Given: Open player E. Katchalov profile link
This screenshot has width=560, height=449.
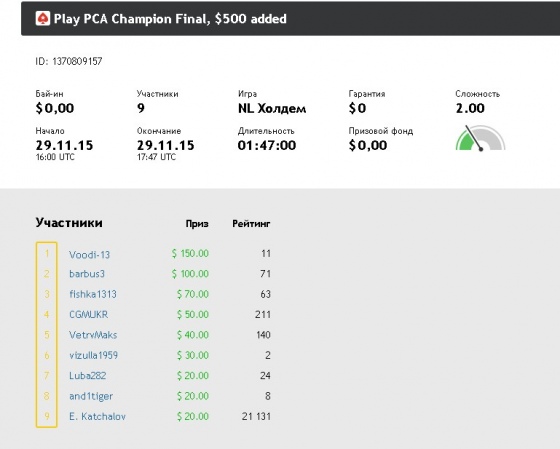Looking at the screenshot, I should pyautogui.click(x=97, y=416).
